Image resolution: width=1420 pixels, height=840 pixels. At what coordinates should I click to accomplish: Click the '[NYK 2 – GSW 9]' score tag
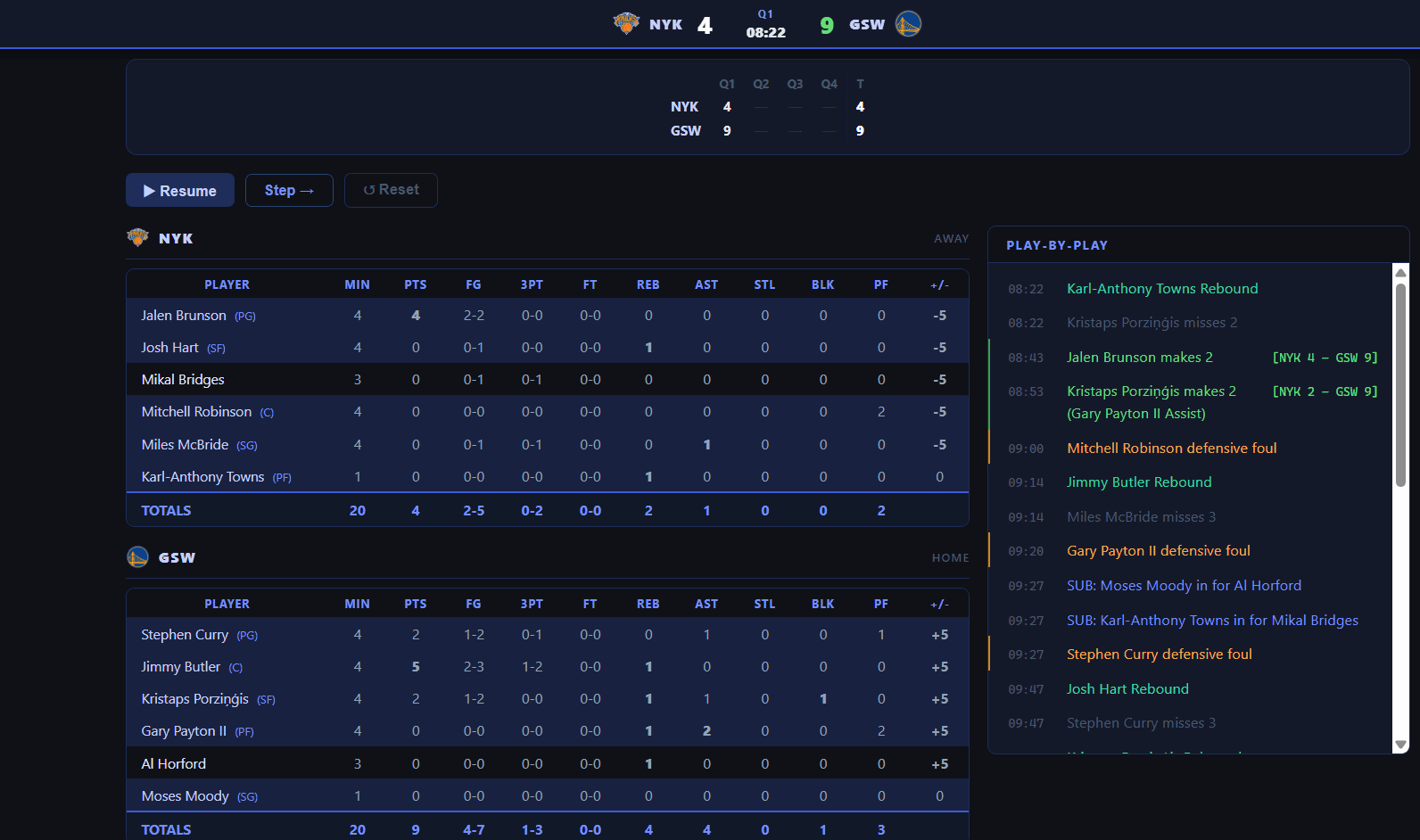click(1325, 391)
